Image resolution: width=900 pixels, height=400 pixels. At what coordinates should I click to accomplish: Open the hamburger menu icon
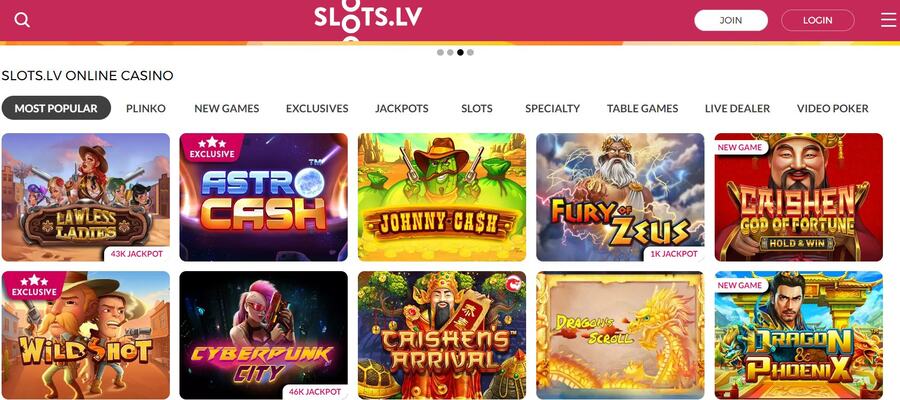[888, 20]
